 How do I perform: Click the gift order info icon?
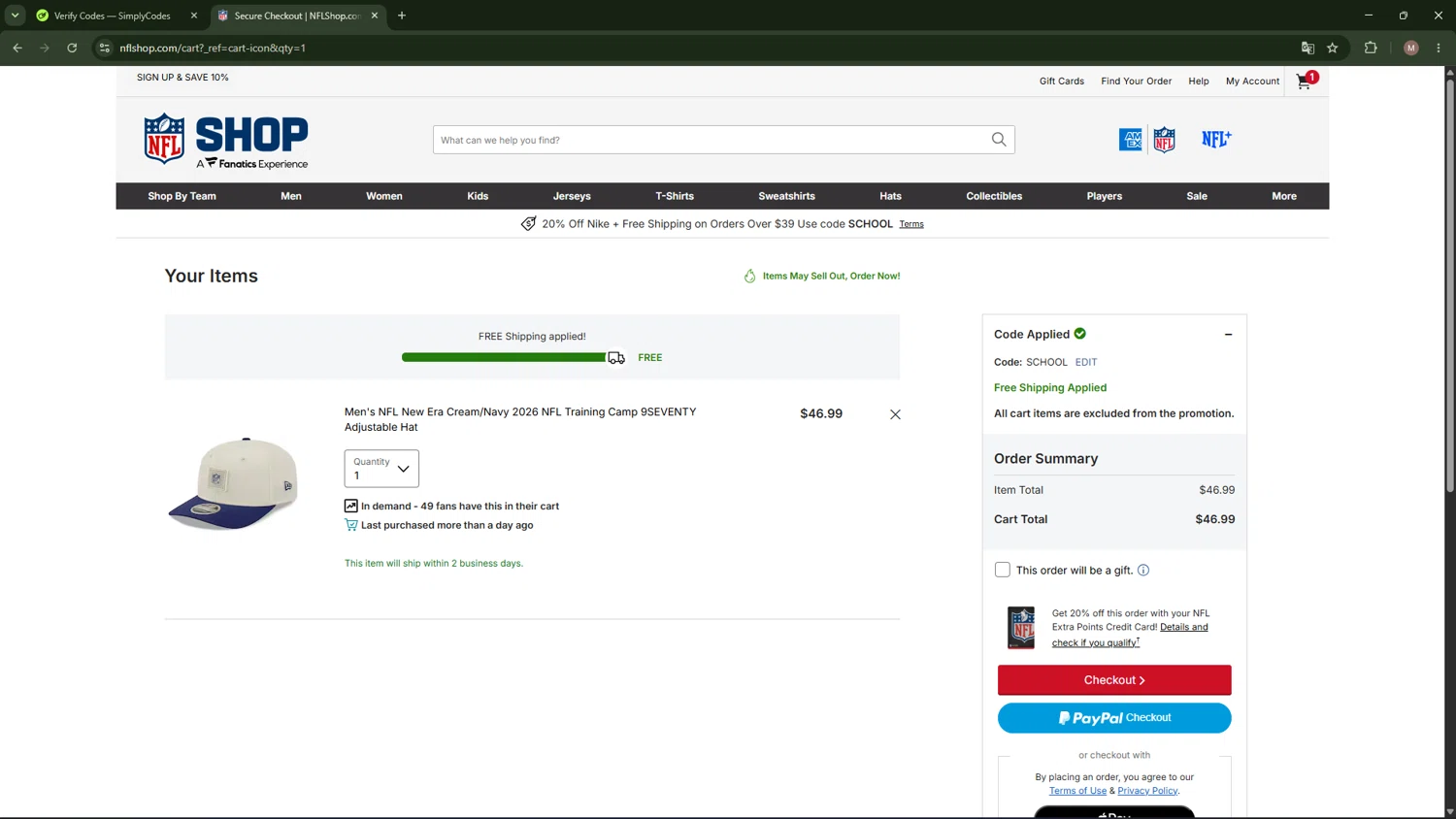1143,571
